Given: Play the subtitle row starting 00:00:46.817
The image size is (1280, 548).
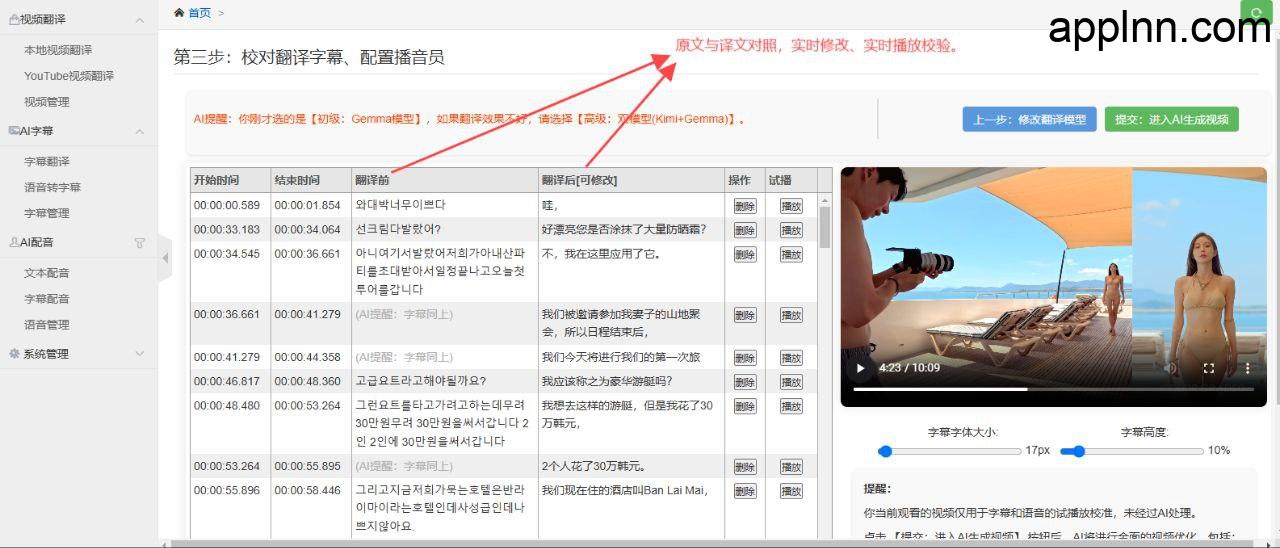Looking at the screenshot, I should click(x=791, y=382).
